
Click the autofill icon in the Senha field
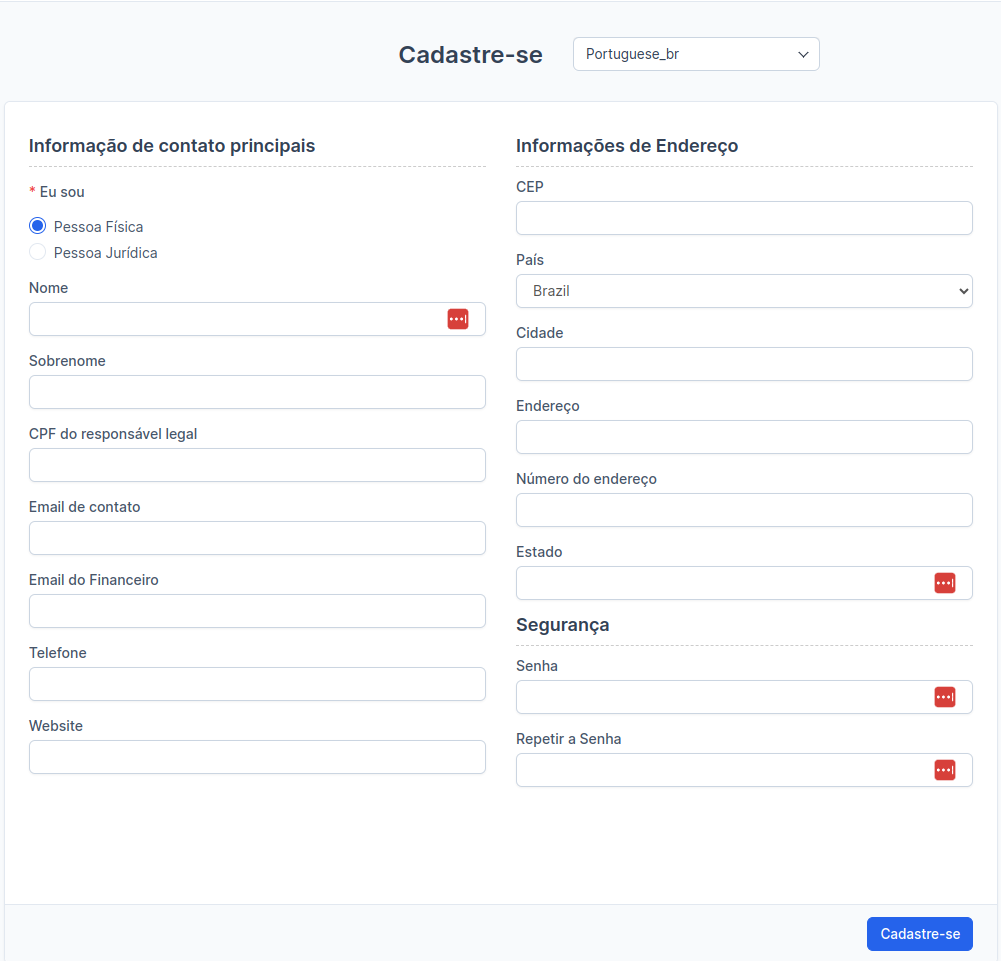coord(944,697)
